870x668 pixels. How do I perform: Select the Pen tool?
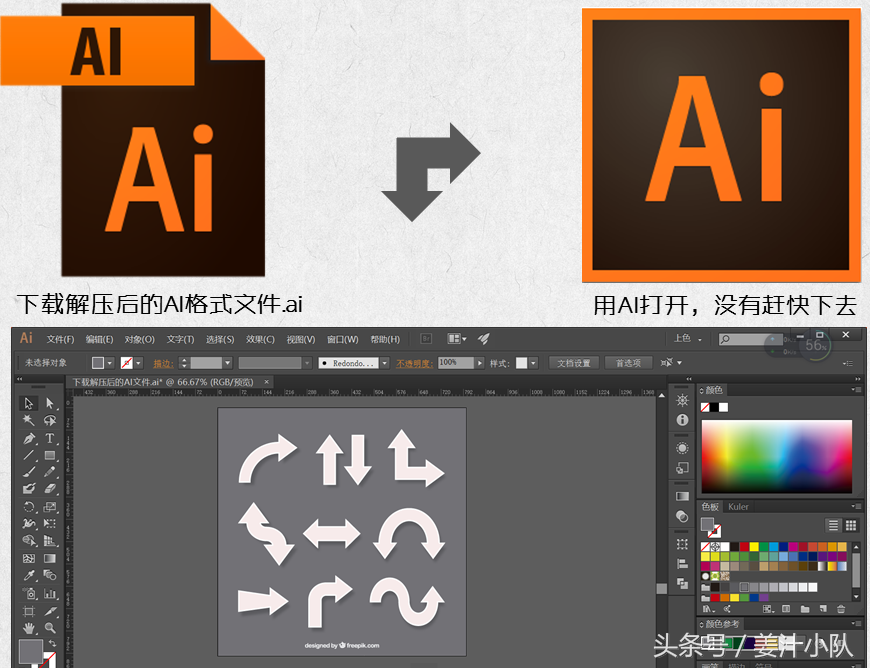pos(29,438)
